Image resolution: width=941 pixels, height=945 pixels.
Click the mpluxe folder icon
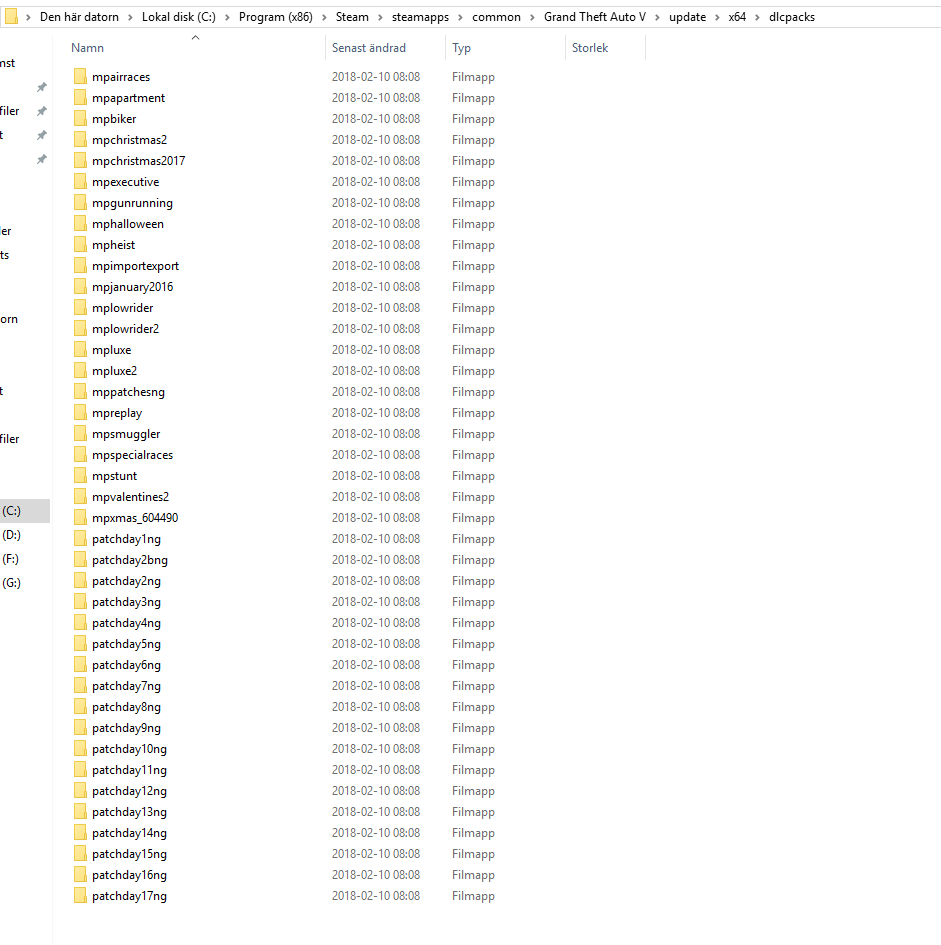coord(80,350)
